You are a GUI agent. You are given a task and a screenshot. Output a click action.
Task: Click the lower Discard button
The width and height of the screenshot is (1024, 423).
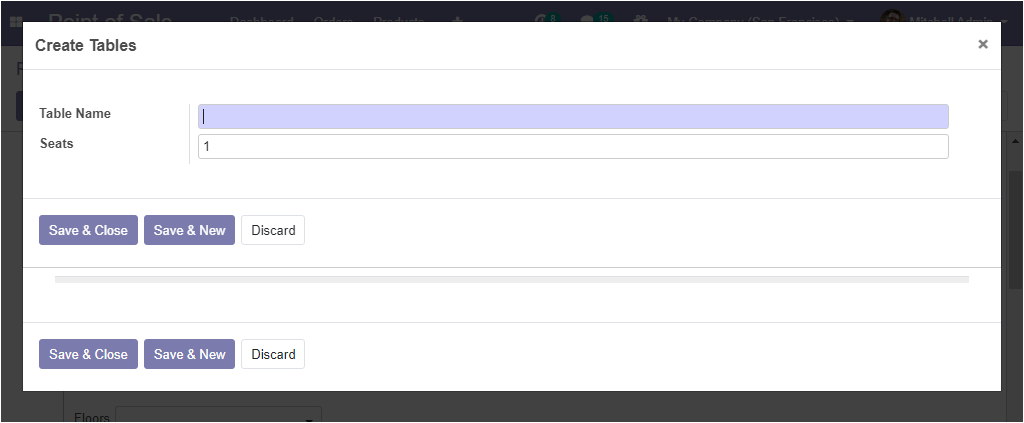coord(273,354)
